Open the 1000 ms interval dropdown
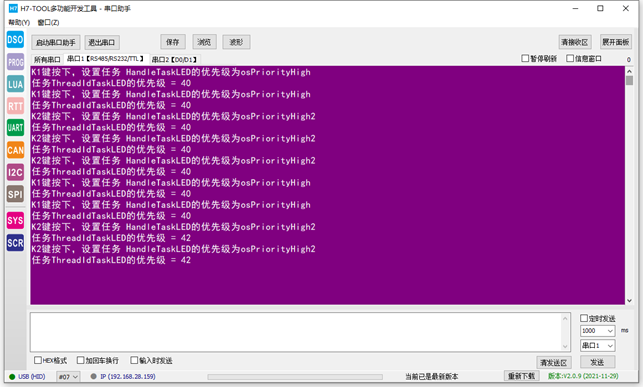The height and width of the screenshot is (387, 643). pos(597,331)
